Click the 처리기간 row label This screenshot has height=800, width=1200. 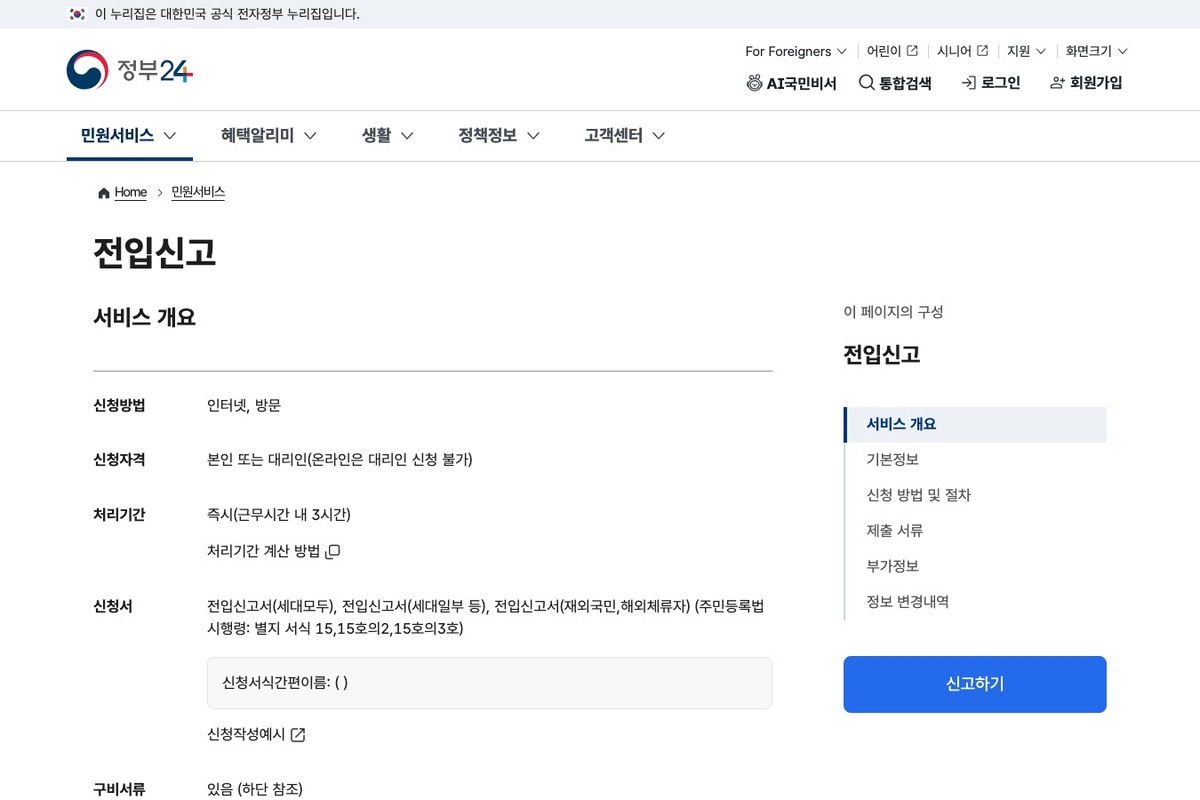point(119,515)
